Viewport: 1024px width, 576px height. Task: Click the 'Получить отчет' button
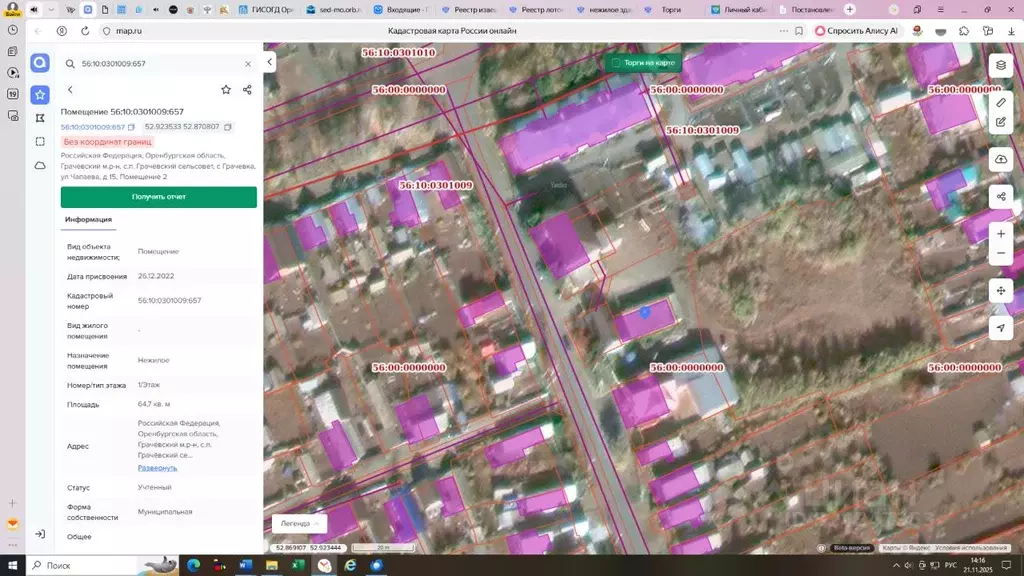click(158, 197)
